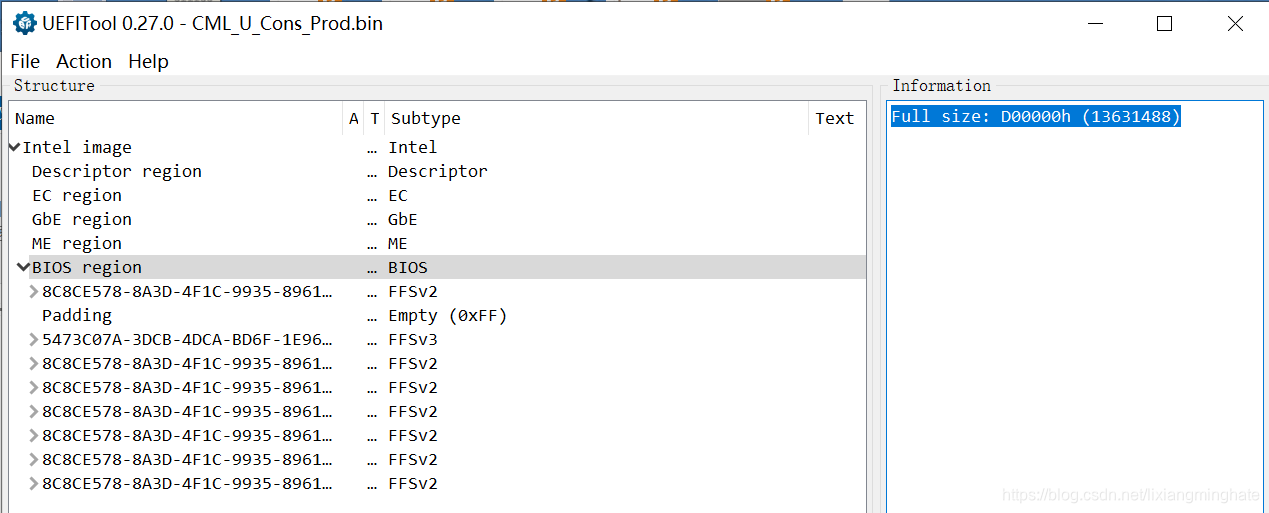Click the 'FFSv3' subtype cell

pyautogui.click(x=413, y=339)
